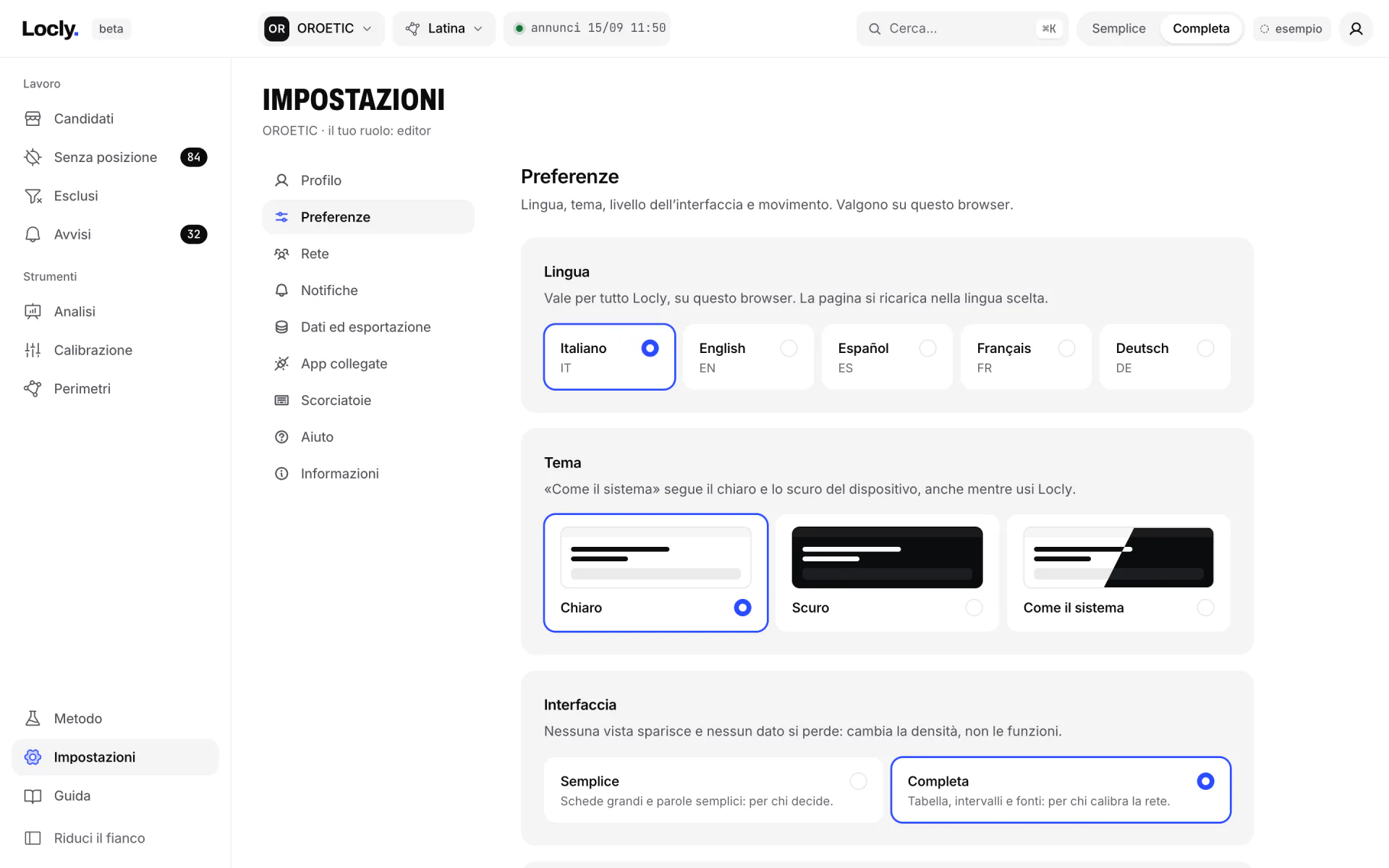Open Analisi chart icon
This screenshot has height=868, width=1389.
33,312
